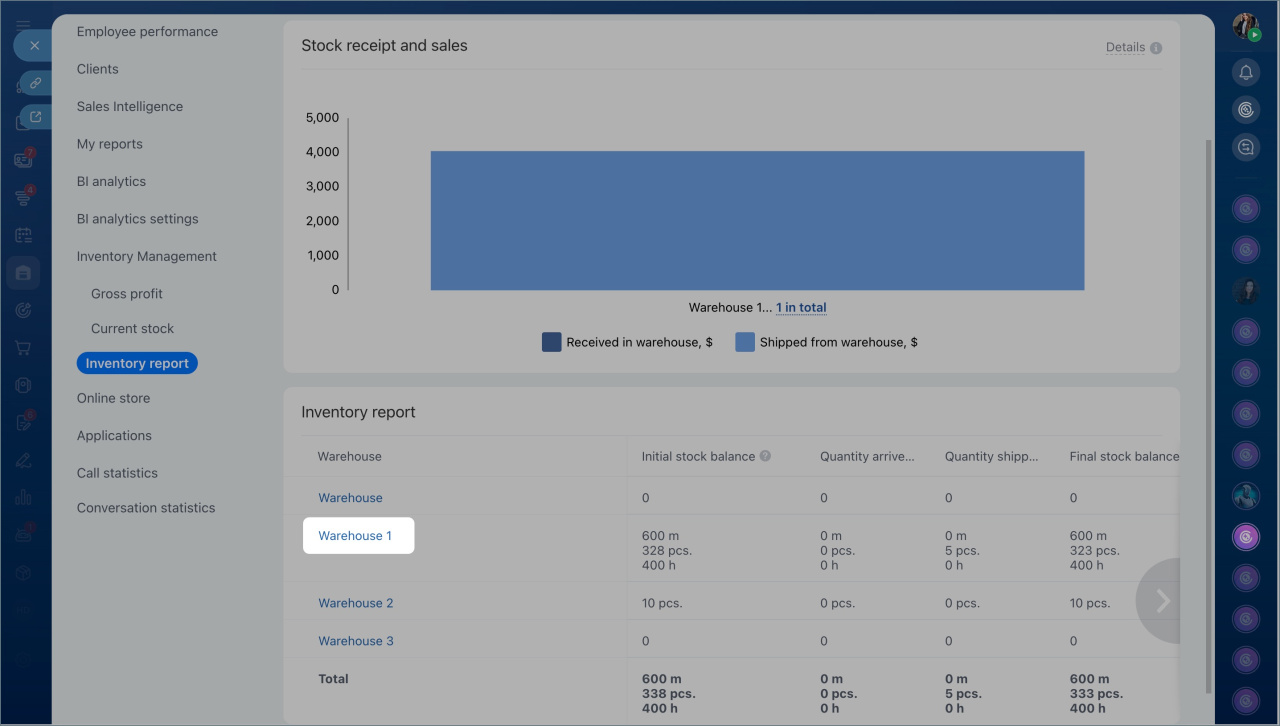Image resolution: width=1280 pixels, height=726 pixels.
Task: Open notifications bell in right sidebar
Action: pos(1246,72)
